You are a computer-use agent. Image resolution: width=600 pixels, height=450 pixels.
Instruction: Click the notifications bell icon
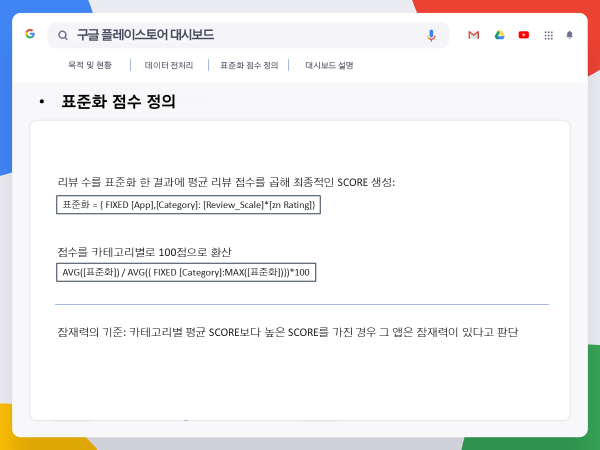(569, 35)
